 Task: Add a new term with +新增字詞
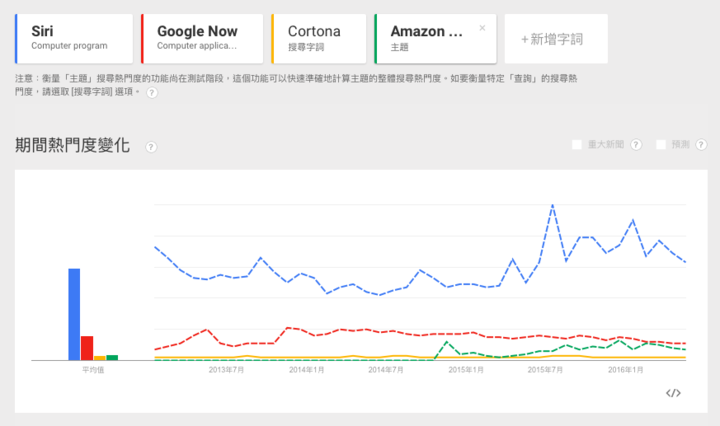[x=556, y=39]
